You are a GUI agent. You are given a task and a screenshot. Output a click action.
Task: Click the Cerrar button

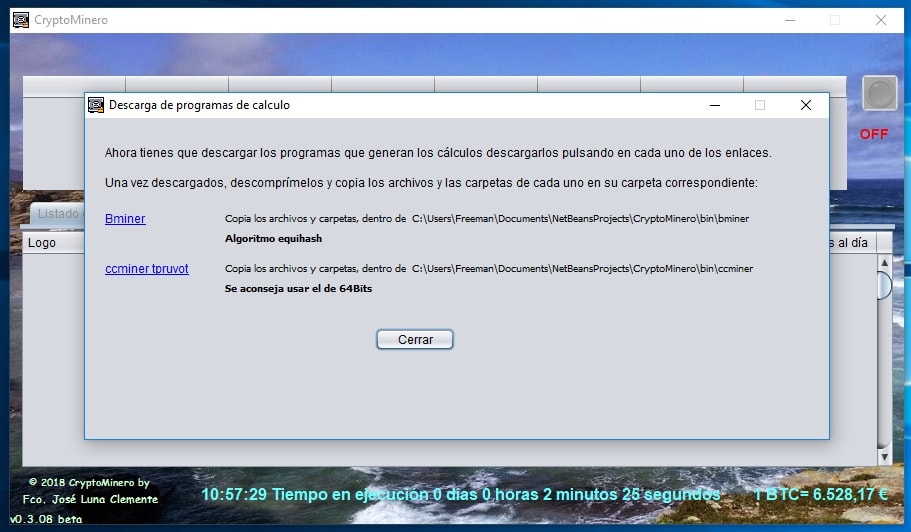coord(415,340)
